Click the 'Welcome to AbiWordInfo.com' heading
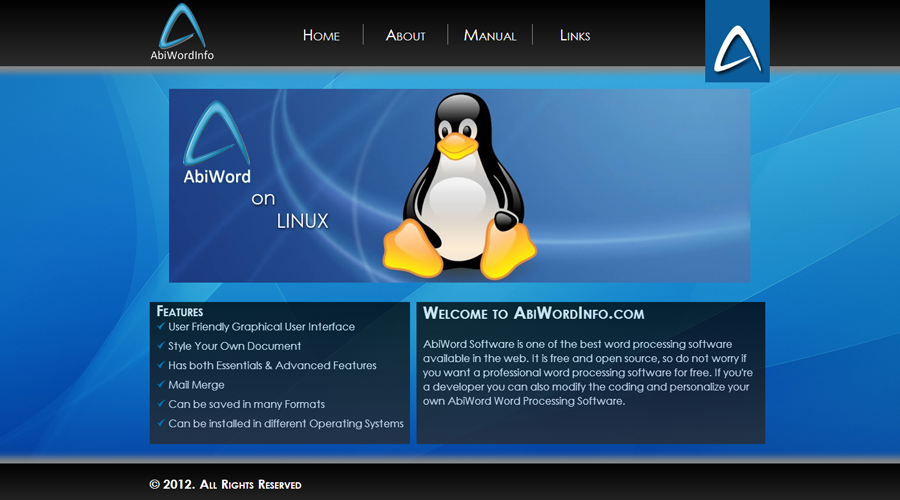The width and height of the screenshot is (900, 500). tap(534, 313)
